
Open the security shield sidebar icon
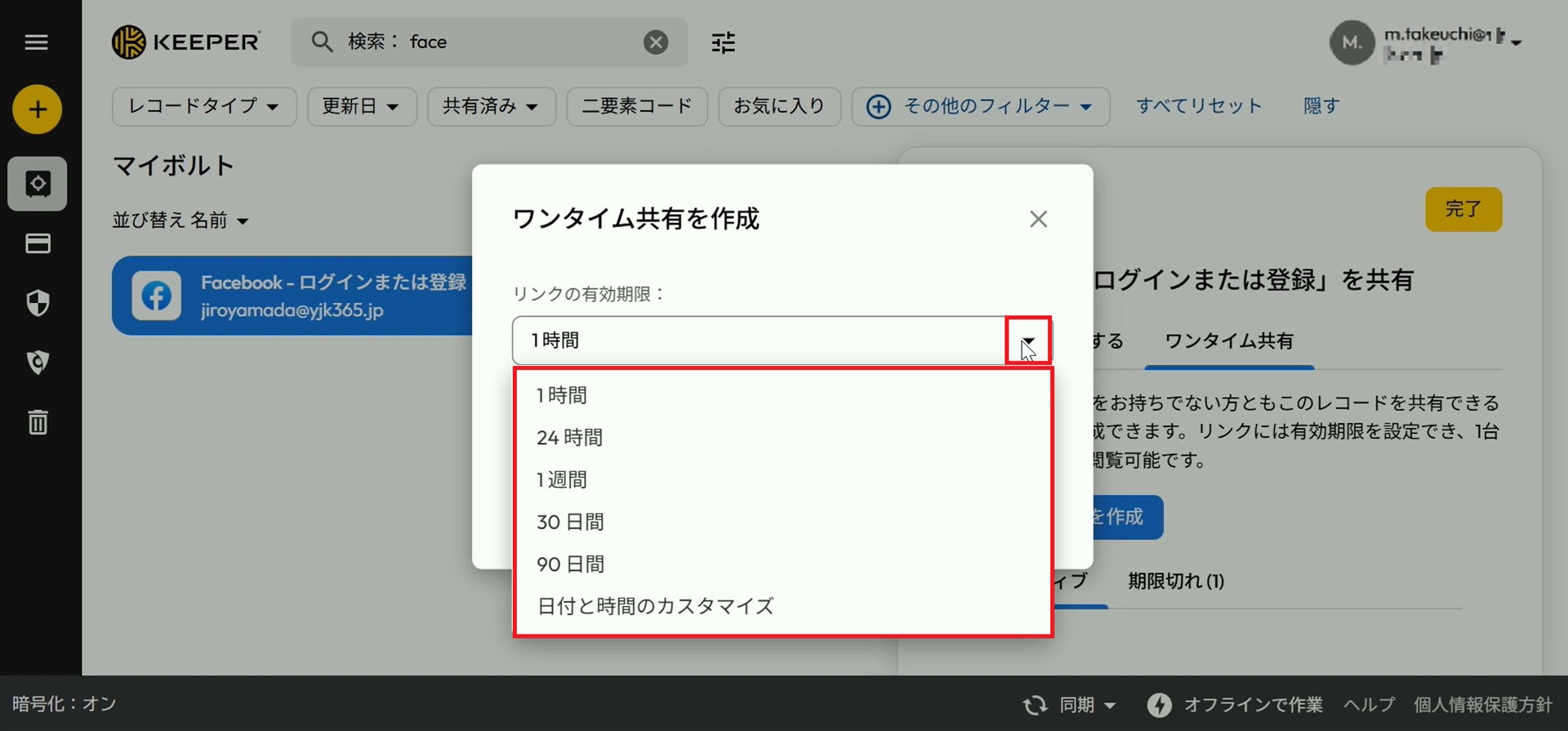tap(38, 303)
